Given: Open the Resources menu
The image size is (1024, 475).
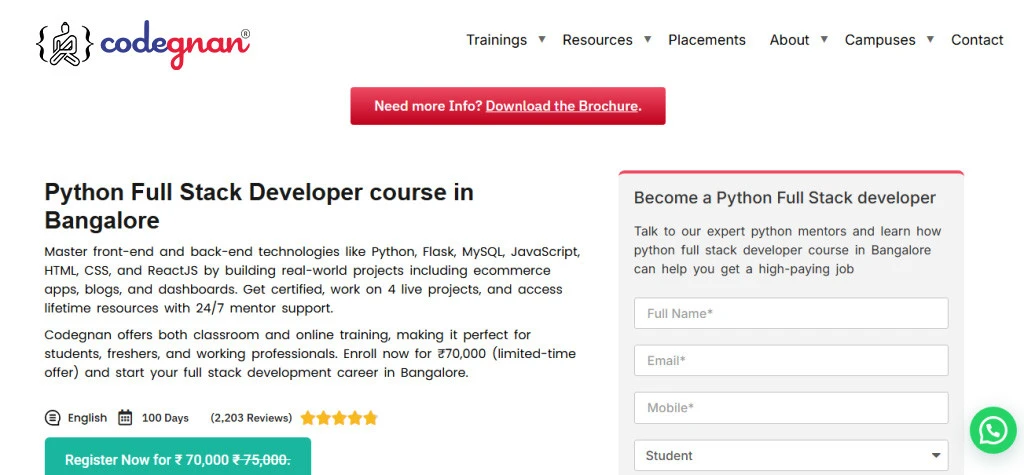Looking at the screenshot, I should (x=598, y=40).
